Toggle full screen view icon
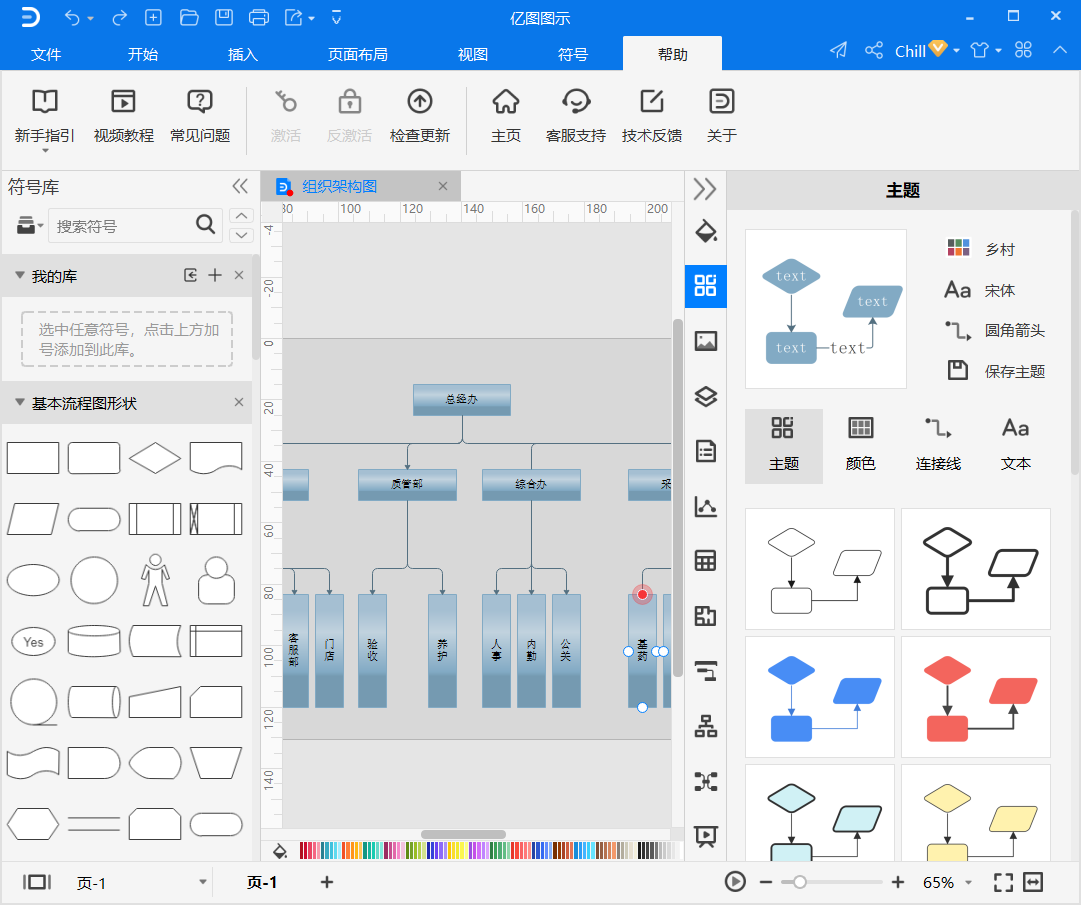 1003,882
